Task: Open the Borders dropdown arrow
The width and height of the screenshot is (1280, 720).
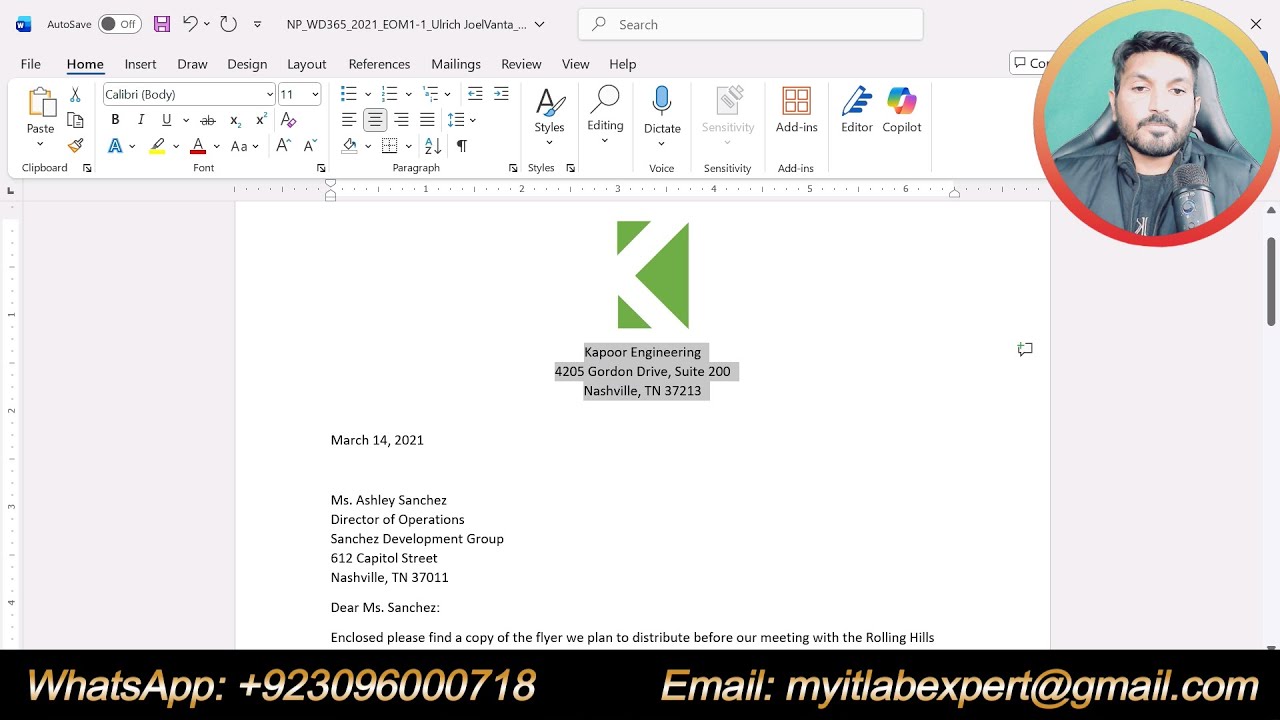Action: point(408,146)
